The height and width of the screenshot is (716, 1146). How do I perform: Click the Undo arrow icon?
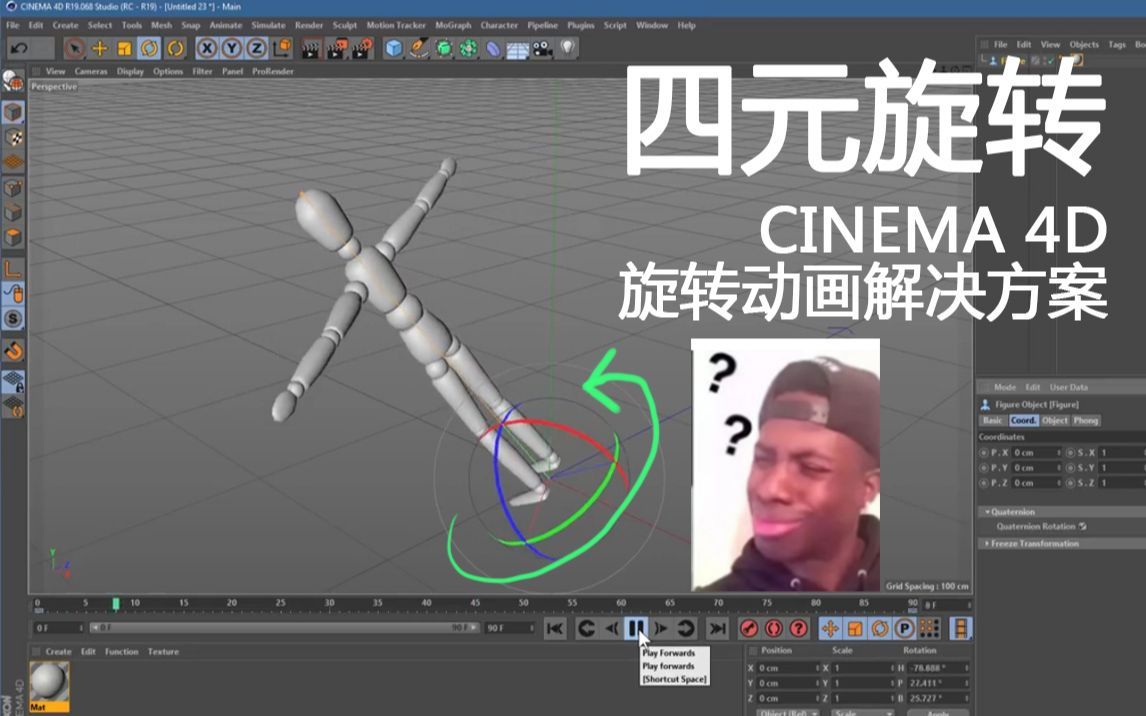tap(17, 47)
